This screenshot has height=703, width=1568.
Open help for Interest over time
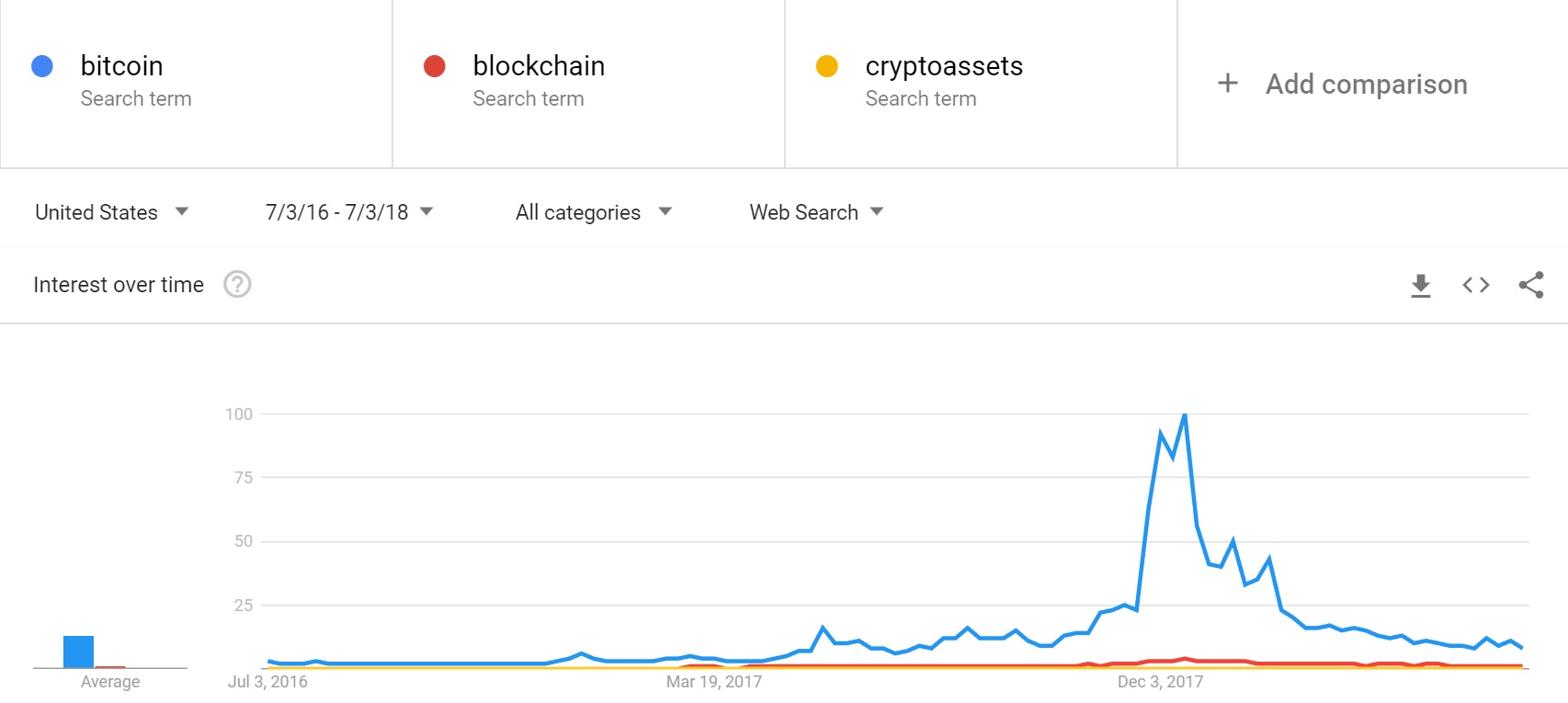pyautogui.click(x=237, y=285)
